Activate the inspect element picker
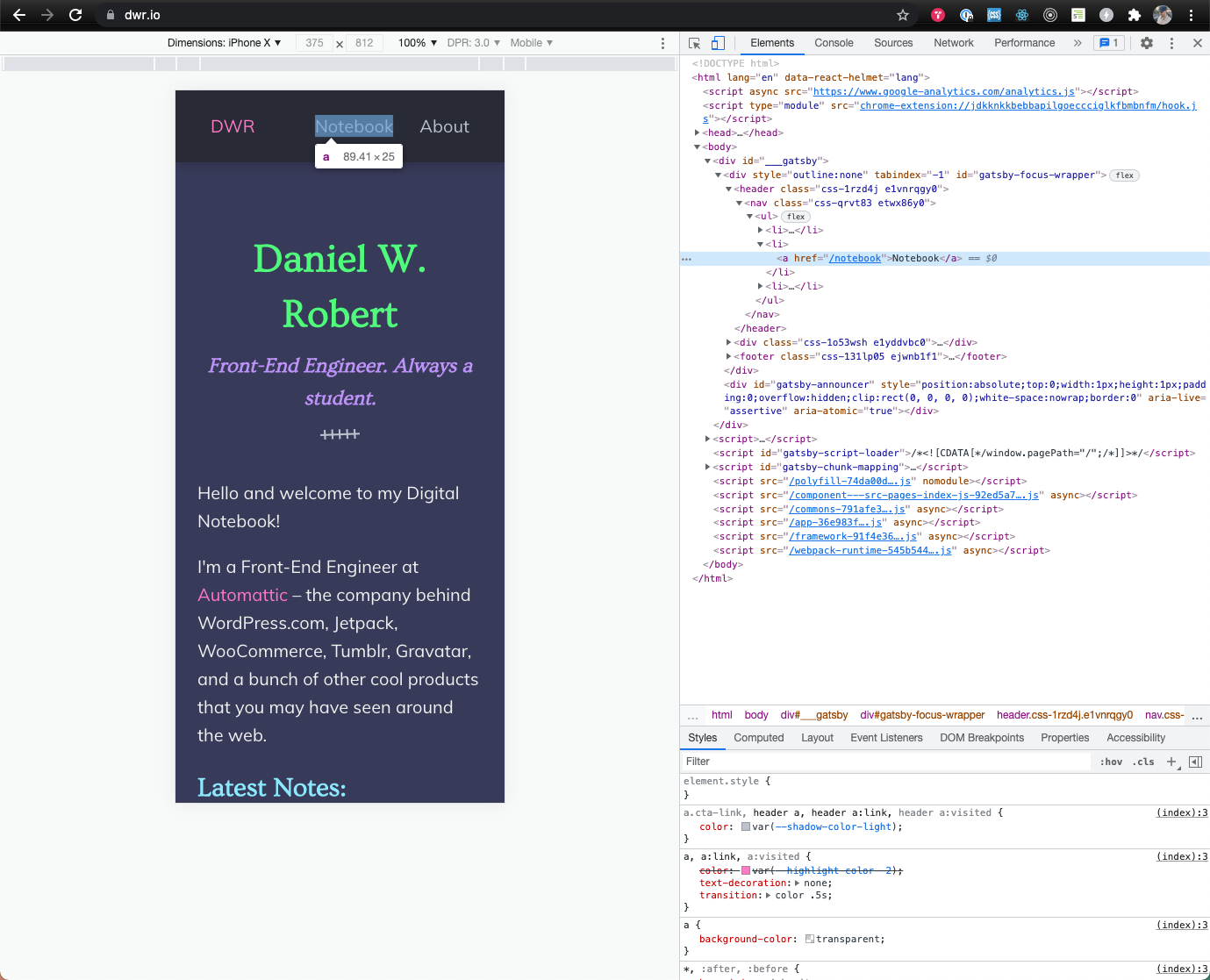Screen dimensions: 1210x980 pyautogui.click(x=695, y=43)
